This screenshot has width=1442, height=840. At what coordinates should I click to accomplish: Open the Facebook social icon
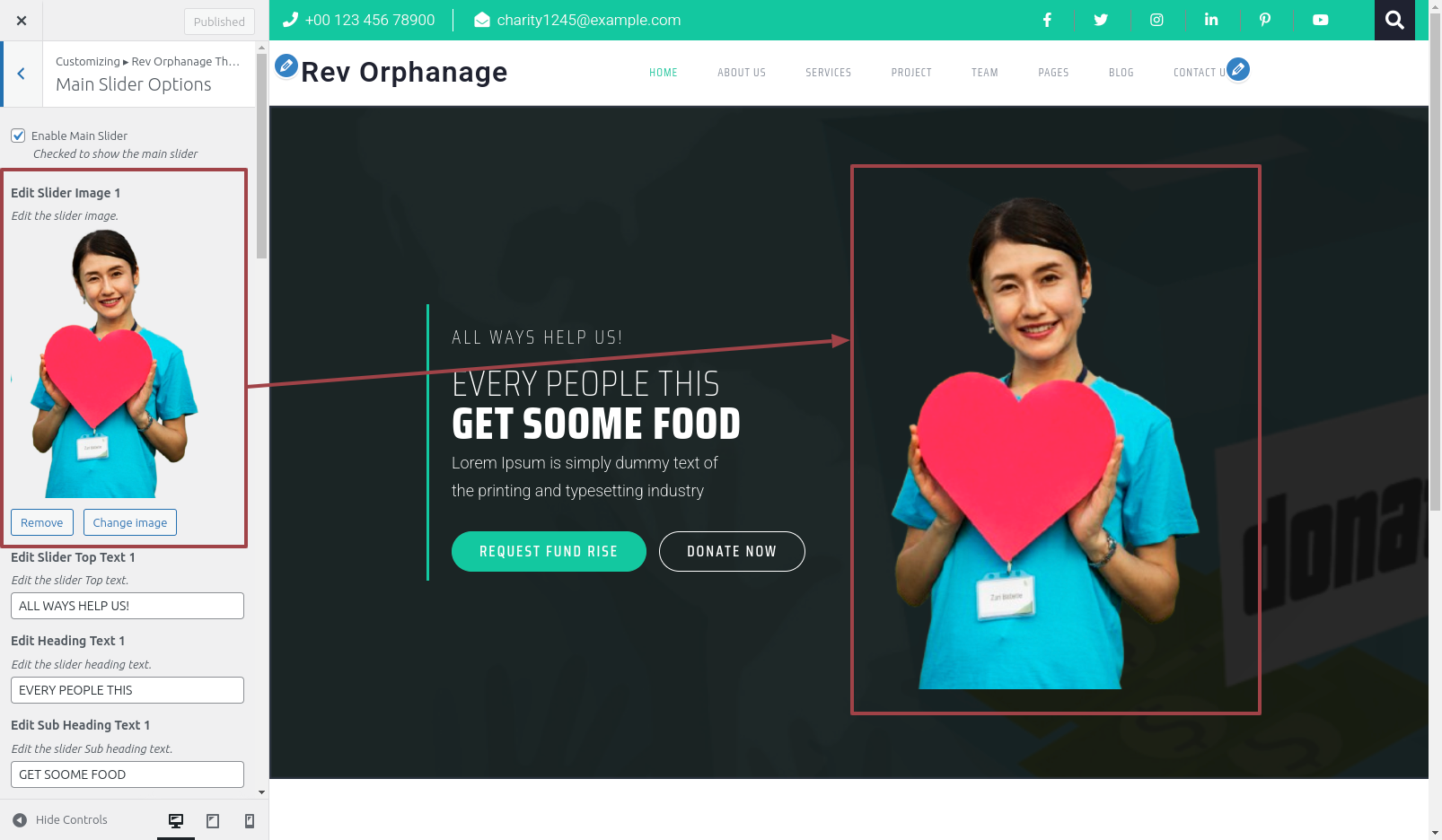coord(1047,20)
